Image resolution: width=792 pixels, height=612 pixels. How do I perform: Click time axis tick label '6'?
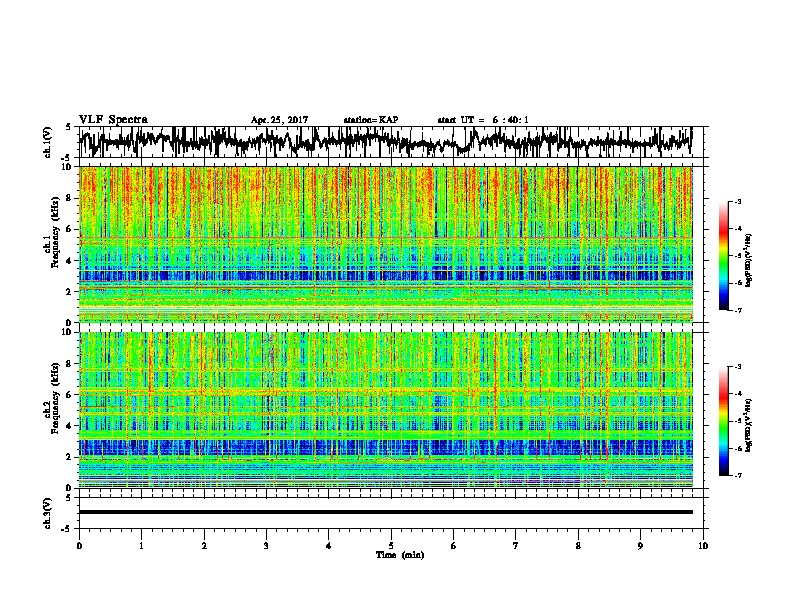pyautogui.click(x=454, y=546)
